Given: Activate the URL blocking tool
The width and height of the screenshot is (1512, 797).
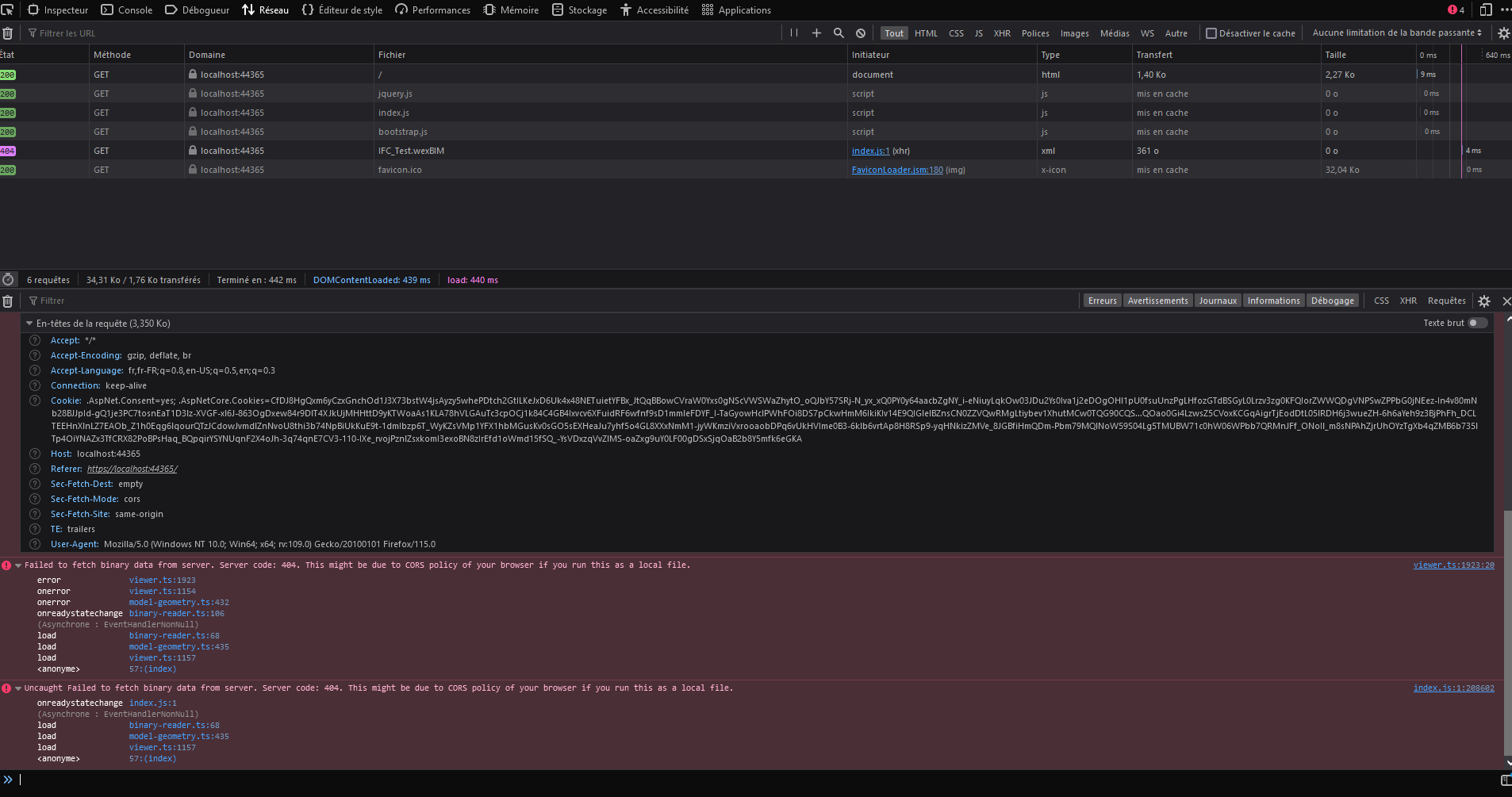Looking at the screenshot, I should click(x=861, y=33).
